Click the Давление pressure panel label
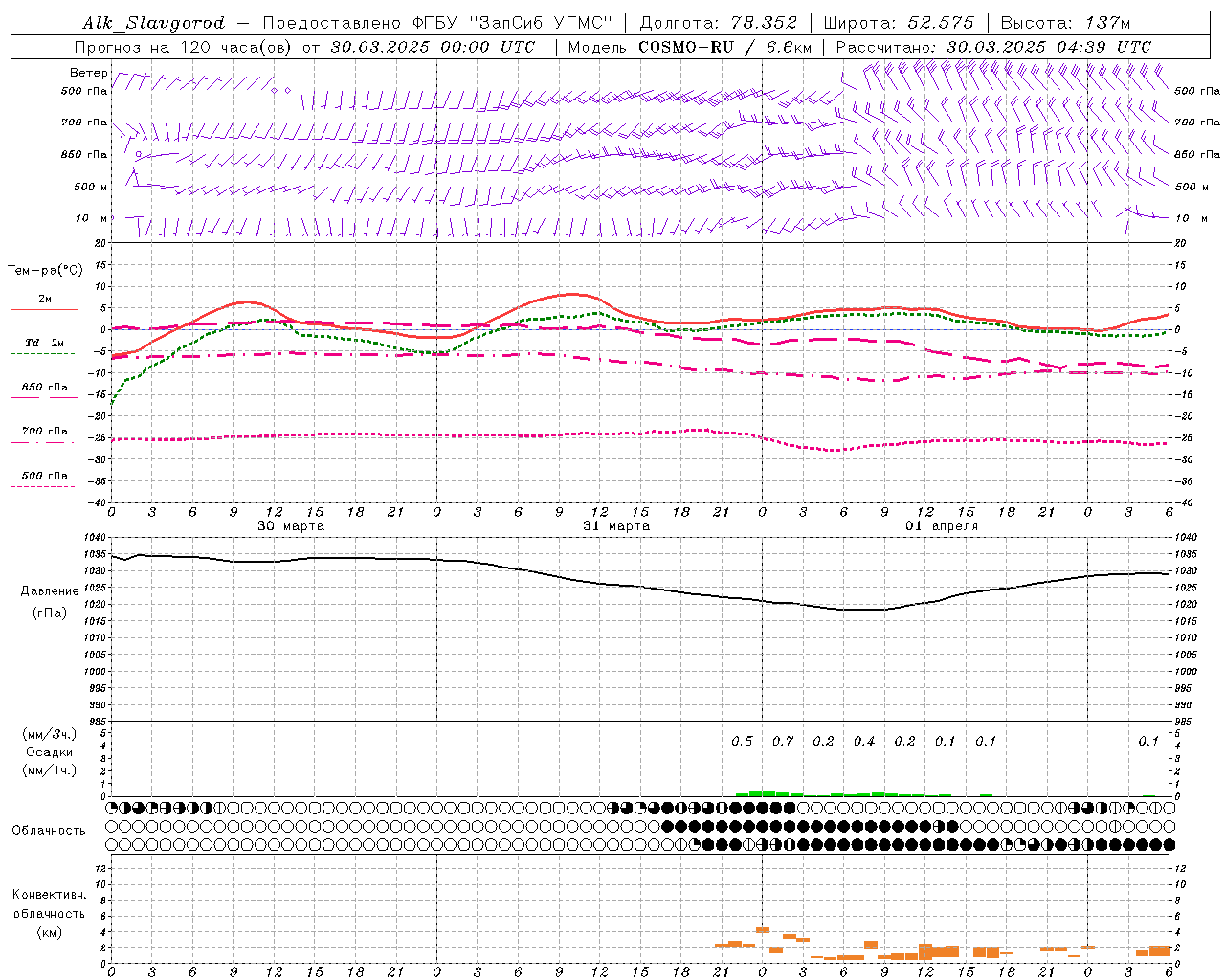The height and width of the screenshot is (980, 1225). 50,590
